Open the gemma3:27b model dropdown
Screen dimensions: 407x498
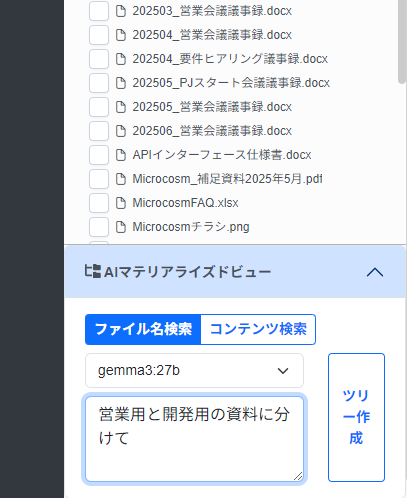194,371
